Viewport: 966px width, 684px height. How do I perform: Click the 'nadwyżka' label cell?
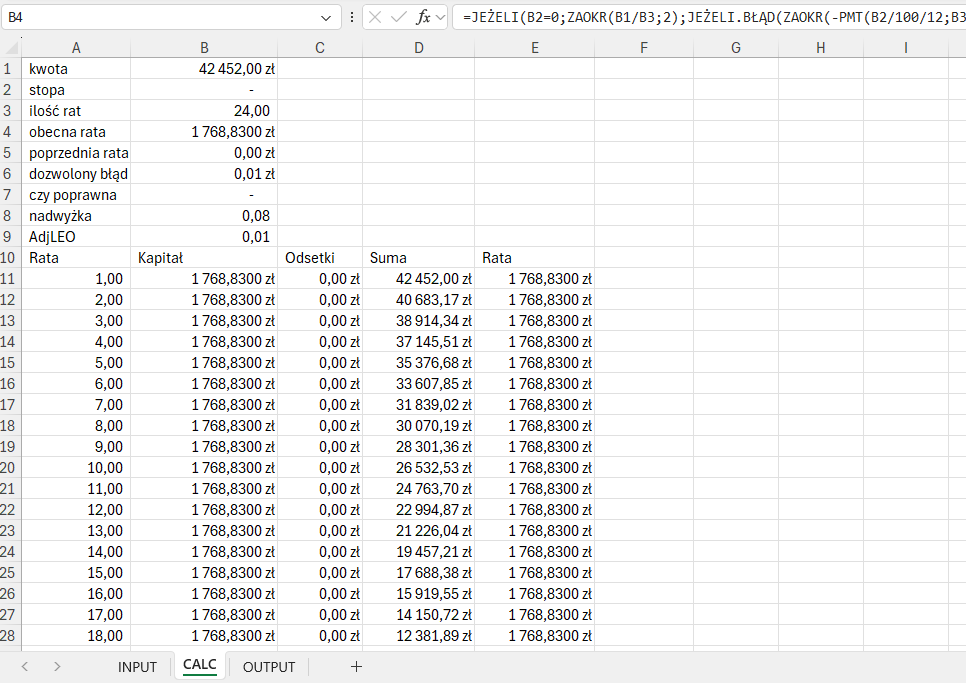coord(76,215)
